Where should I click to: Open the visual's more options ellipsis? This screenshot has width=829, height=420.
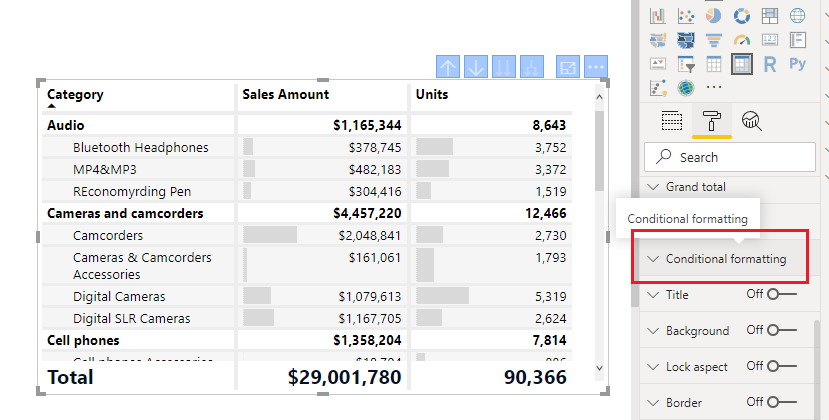pyautogui.click(x=596, y=67)
